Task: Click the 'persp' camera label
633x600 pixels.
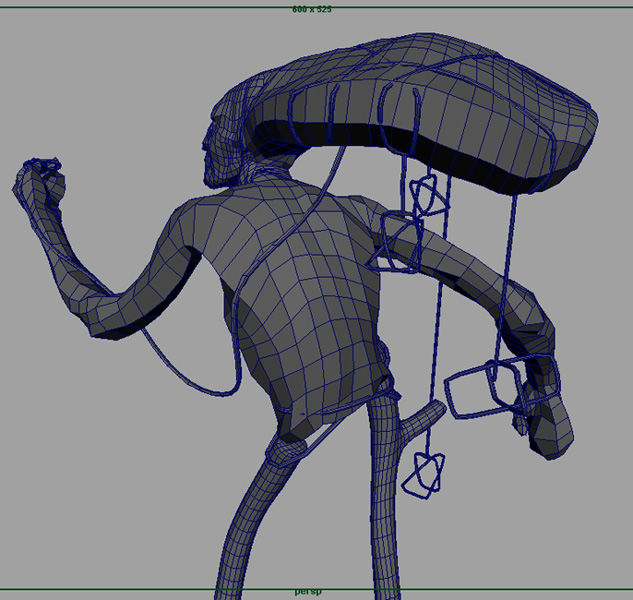Action: click(x=308, y=592)
